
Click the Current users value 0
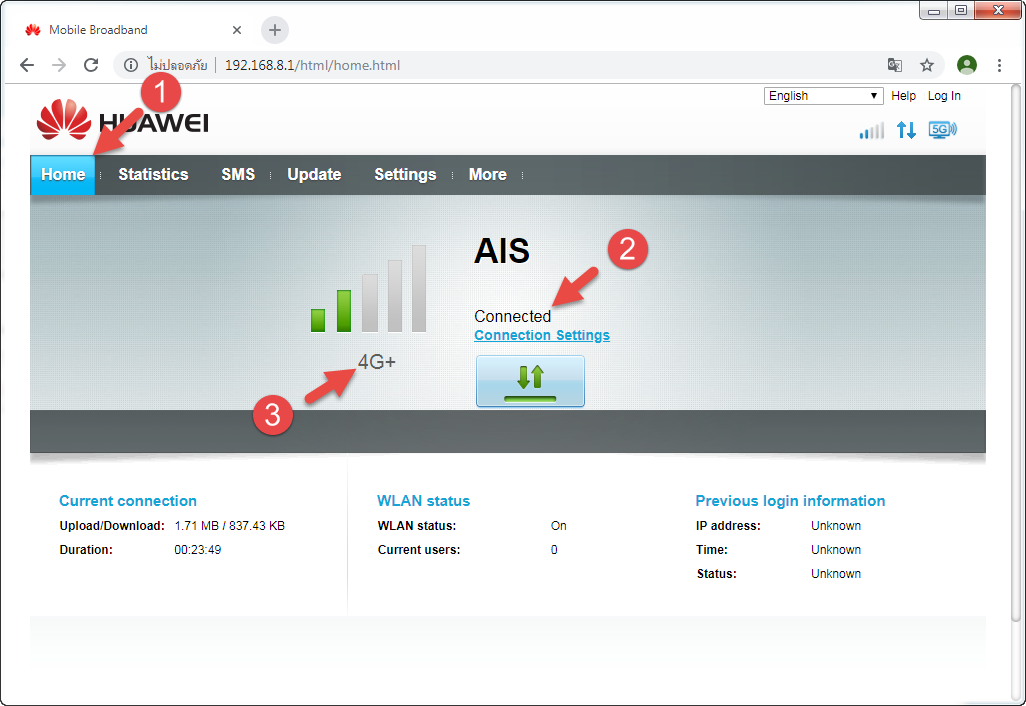(554, 550)
